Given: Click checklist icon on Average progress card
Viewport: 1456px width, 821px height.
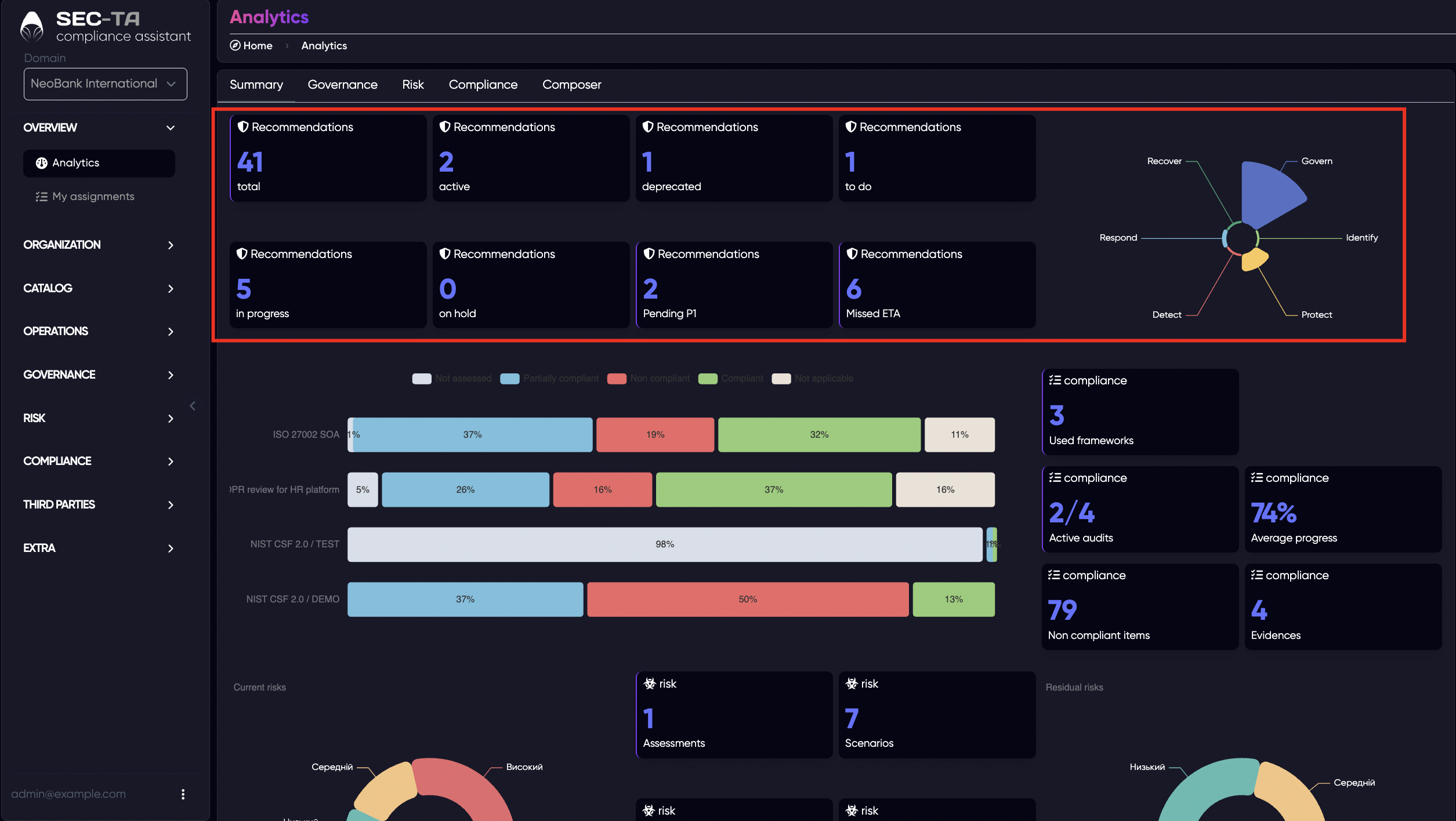Looking at the screenshot, I should click(x=1257, y=478).
